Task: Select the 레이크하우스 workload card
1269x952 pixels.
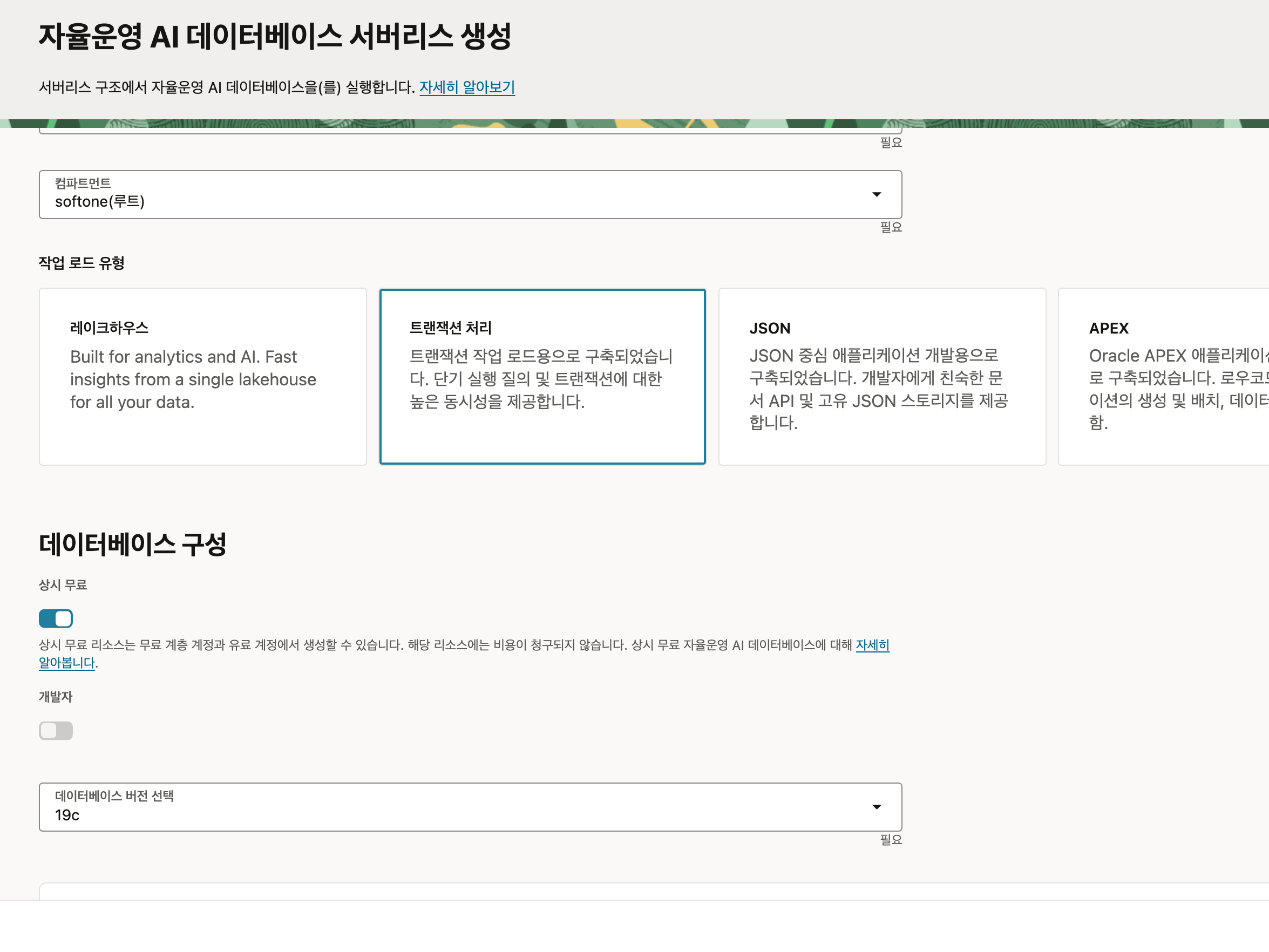Action: (202, 376)
